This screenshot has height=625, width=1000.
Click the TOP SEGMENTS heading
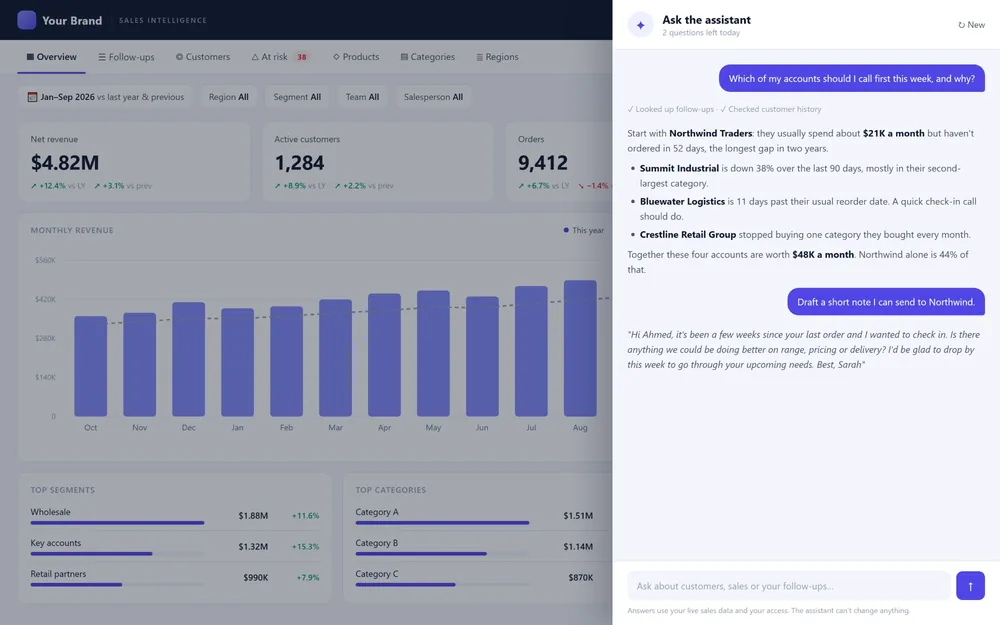(x=62, y=490)
